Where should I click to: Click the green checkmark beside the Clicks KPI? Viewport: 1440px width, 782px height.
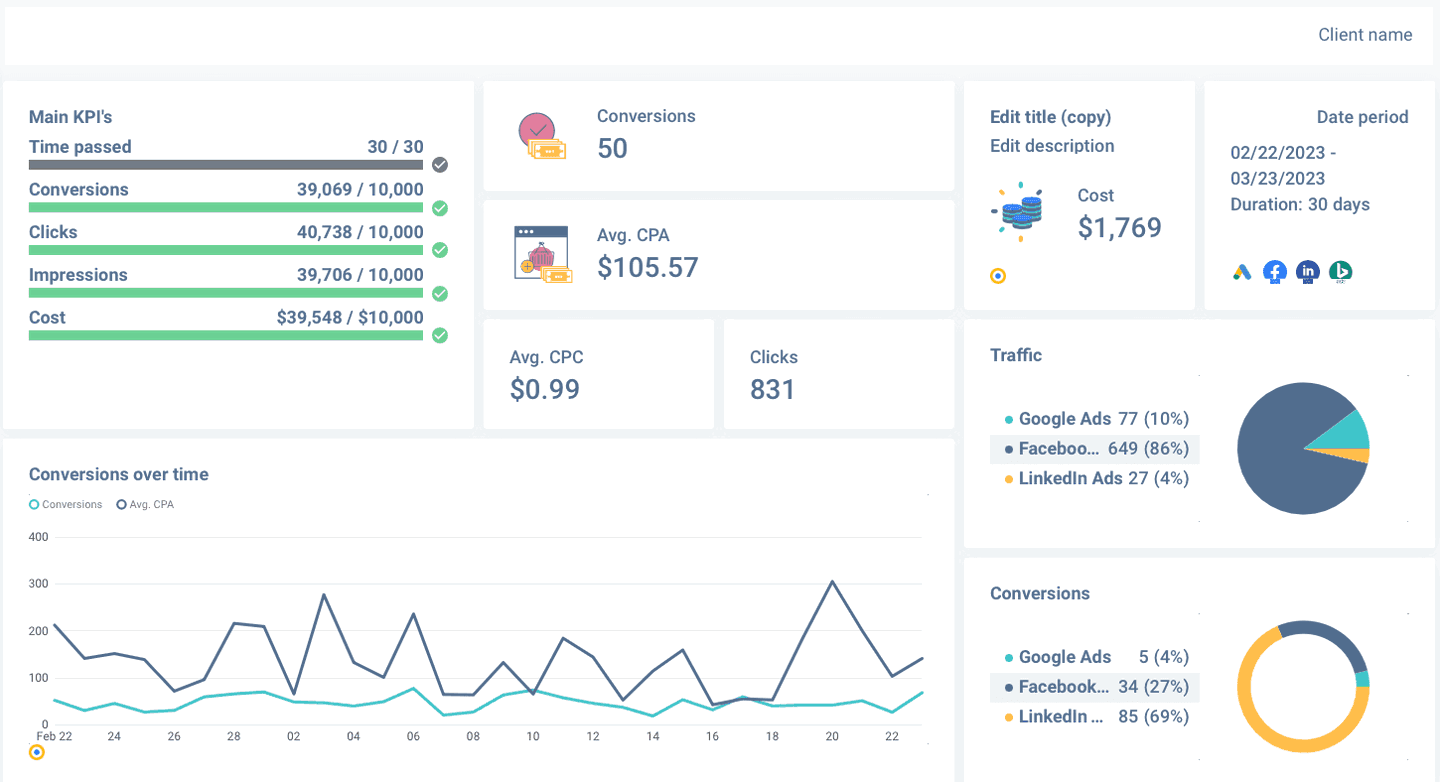coord(439,250)
